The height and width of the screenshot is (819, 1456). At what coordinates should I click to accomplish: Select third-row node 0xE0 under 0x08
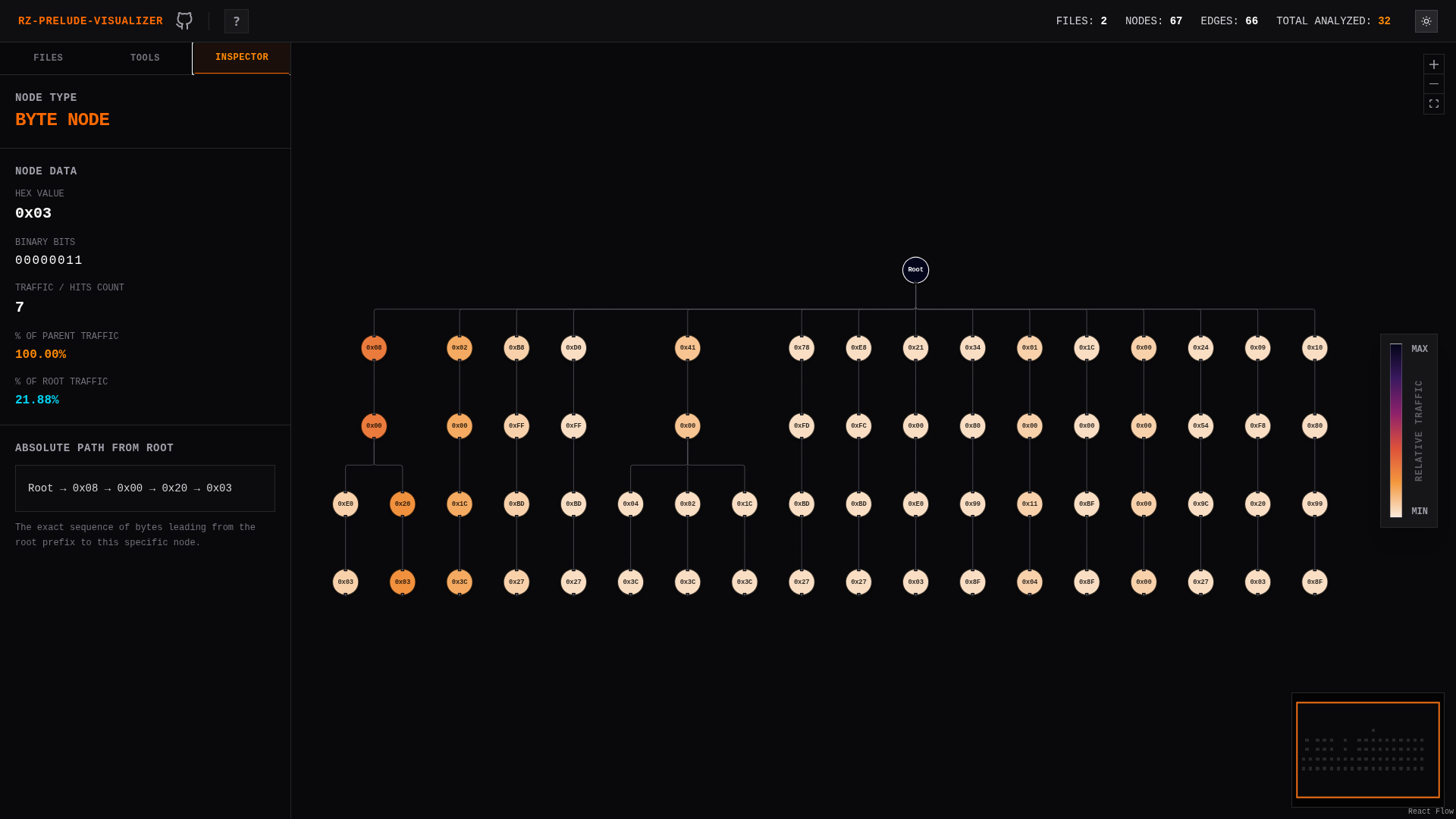pyautogui.click(x=346, y=504)
